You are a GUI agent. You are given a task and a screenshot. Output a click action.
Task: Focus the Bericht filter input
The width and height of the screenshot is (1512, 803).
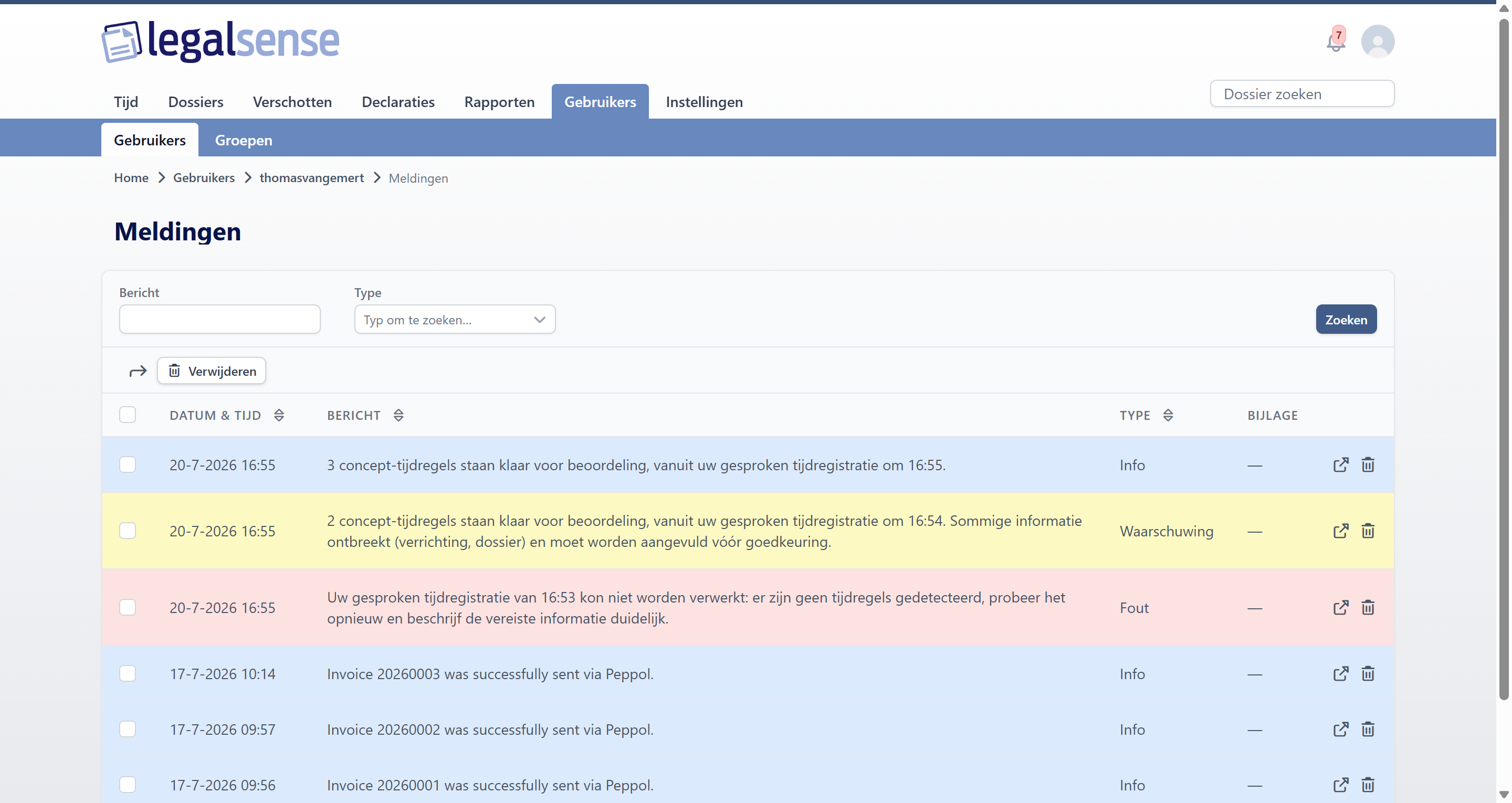coord(219,319)
